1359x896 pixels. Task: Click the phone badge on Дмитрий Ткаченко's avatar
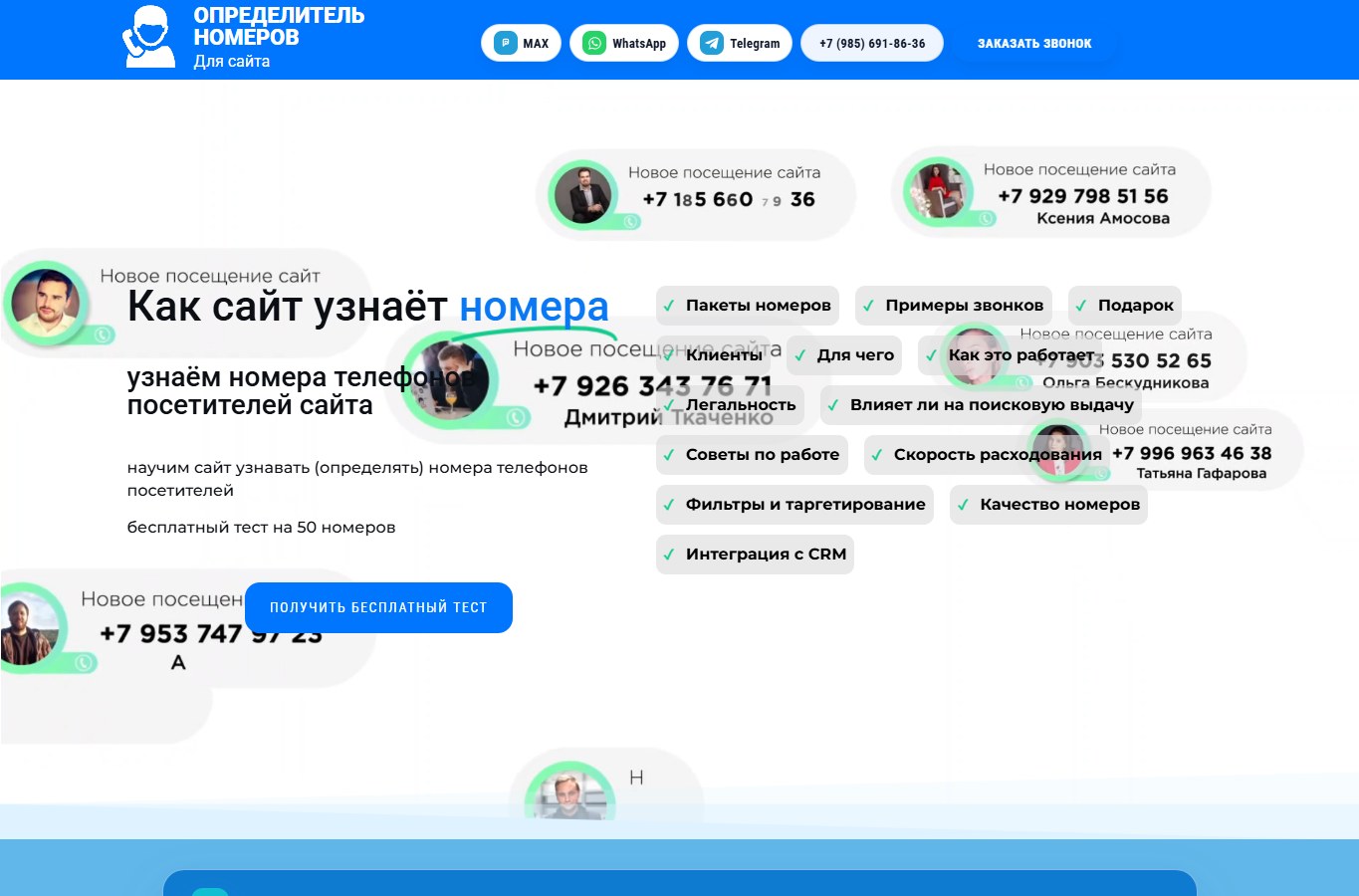(515, 418)
